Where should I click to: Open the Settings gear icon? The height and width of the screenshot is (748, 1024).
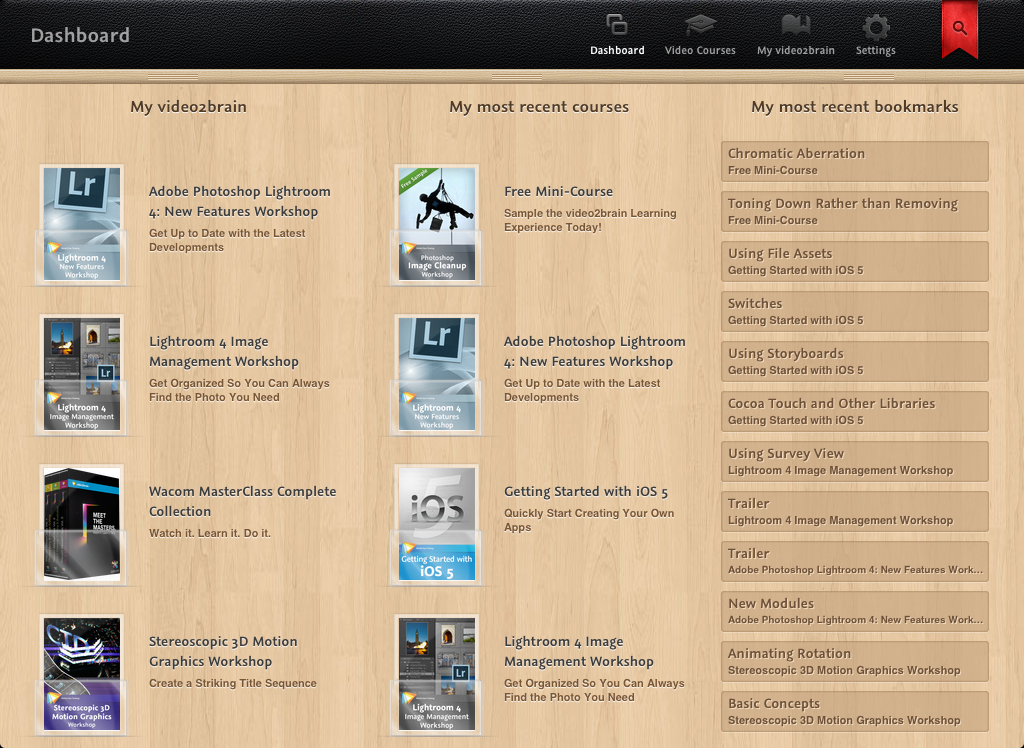click(x=876, y=27)
